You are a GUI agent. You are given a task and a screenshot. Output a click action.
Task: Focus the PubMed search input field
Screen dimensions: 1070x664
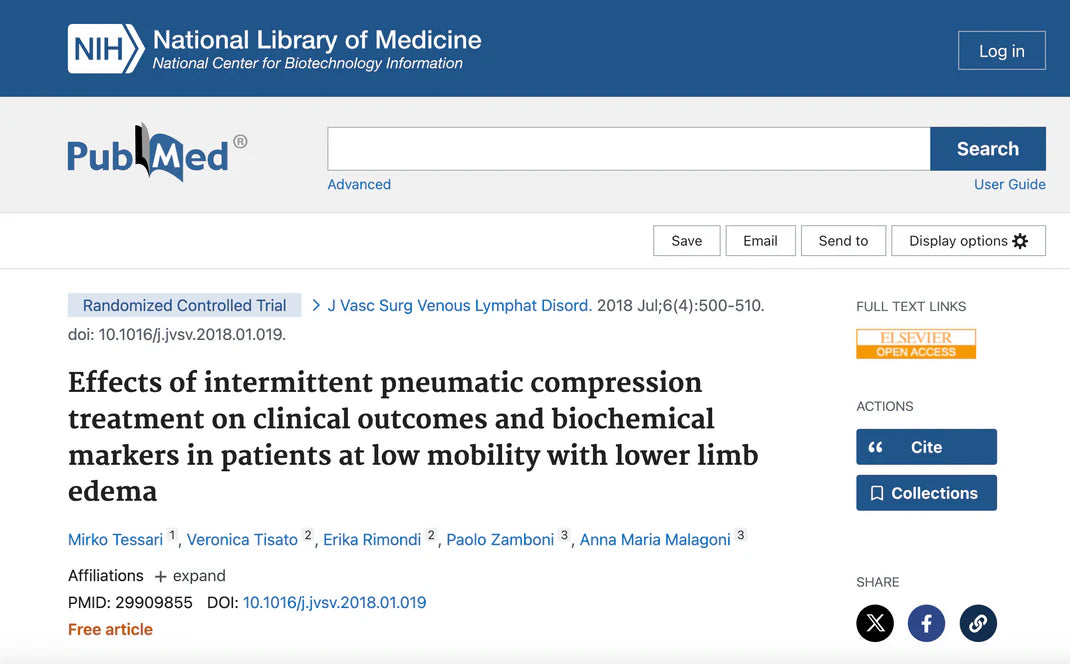(x=628, y=149)
